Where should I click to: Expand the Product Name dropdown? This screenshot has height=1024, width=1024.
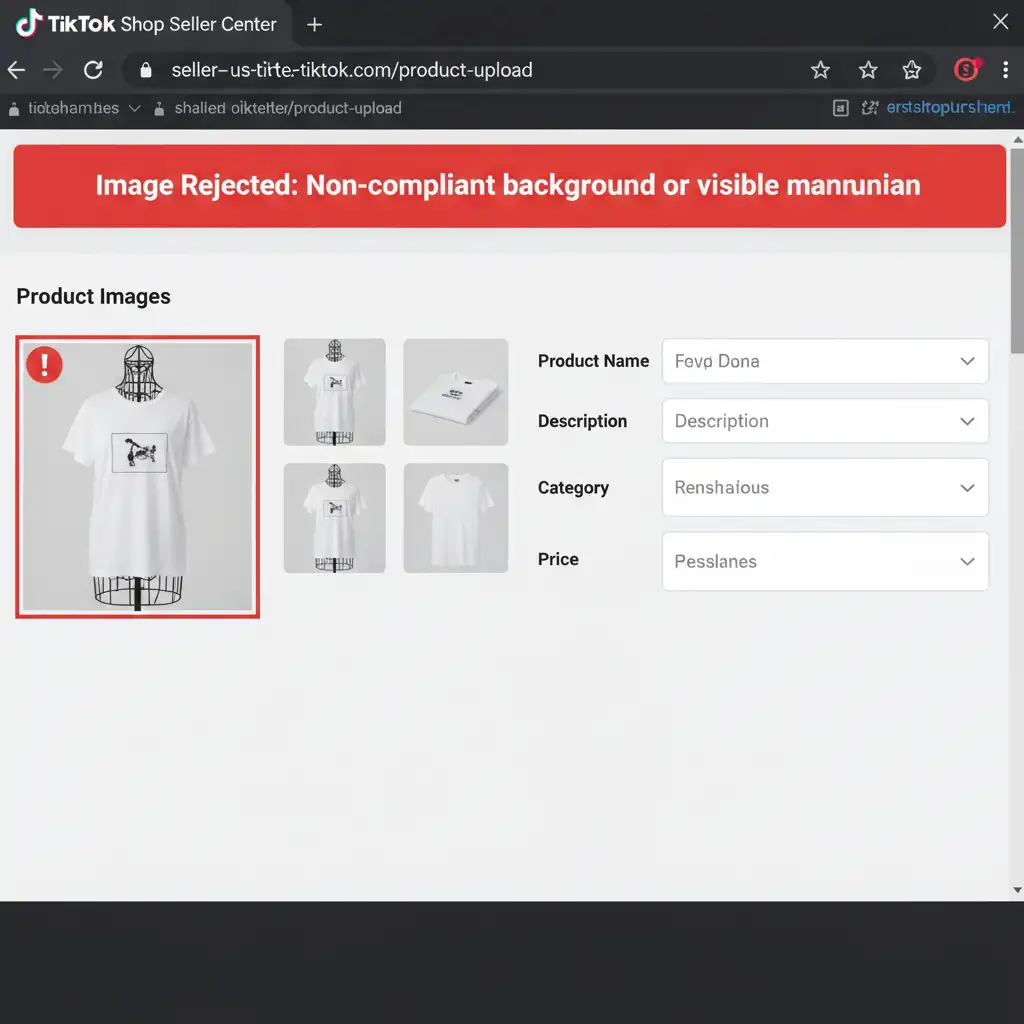coord(966,361)
